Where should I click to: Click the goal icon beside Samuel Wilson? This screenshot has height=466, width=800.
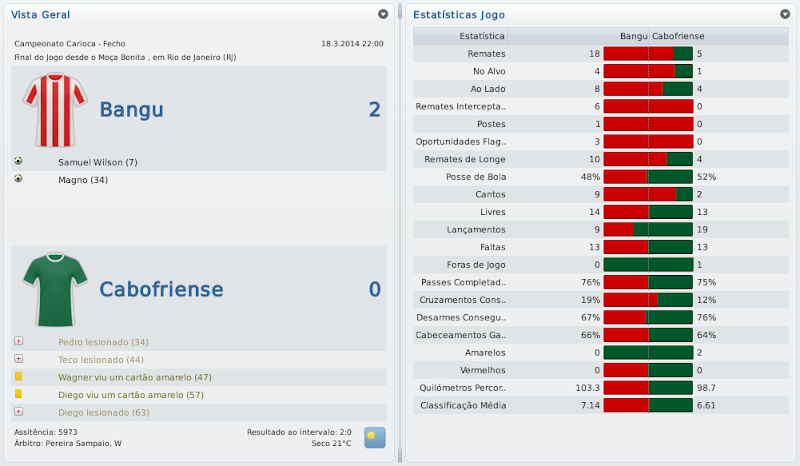pos(19,162)
